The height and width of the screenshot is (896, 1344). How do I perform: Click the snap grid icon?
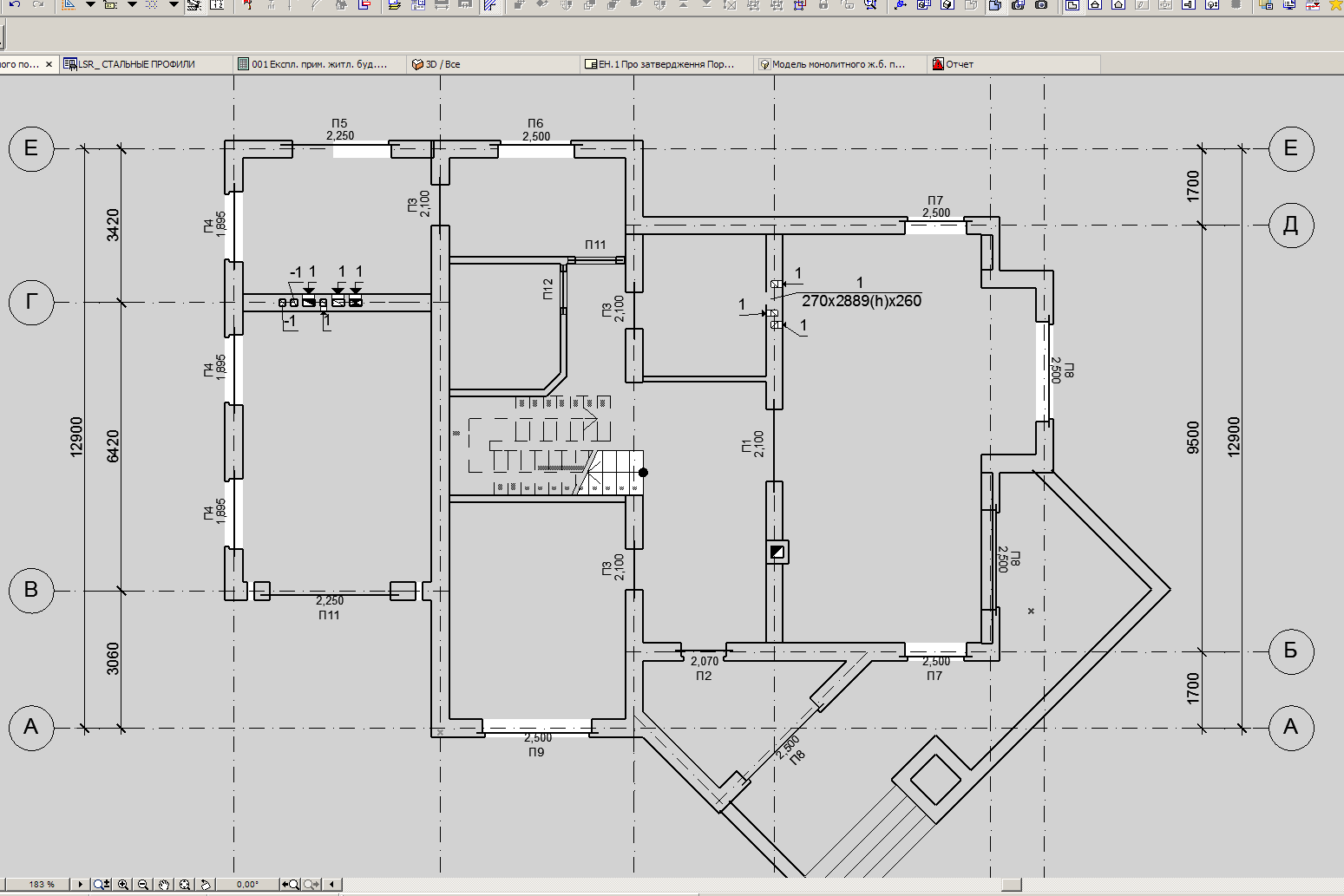point(110,4)
